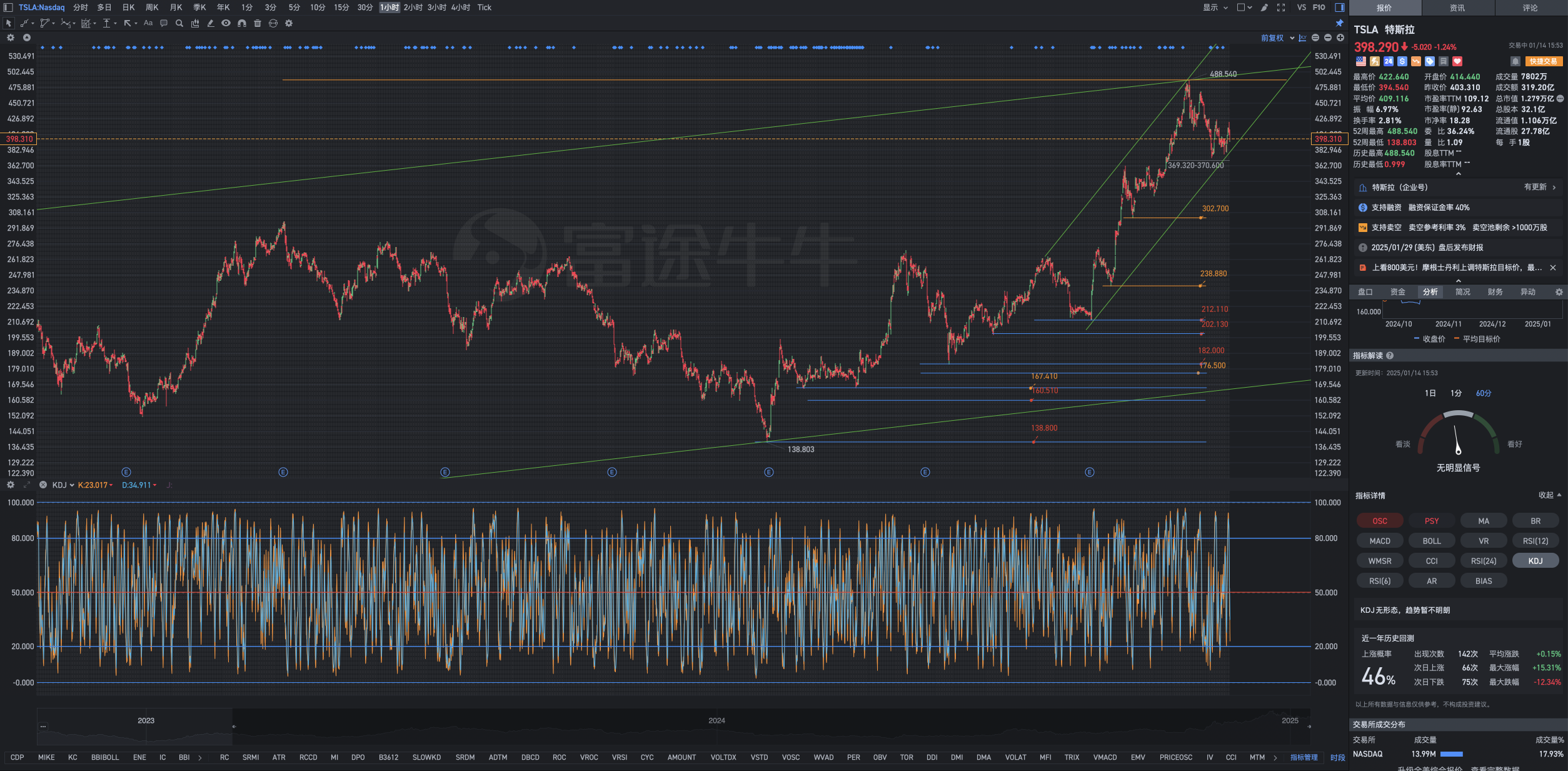Viewport: 1568px width, 771px height.
Task: Expand the 显示 display dropdown
Action: [1215, 8]
